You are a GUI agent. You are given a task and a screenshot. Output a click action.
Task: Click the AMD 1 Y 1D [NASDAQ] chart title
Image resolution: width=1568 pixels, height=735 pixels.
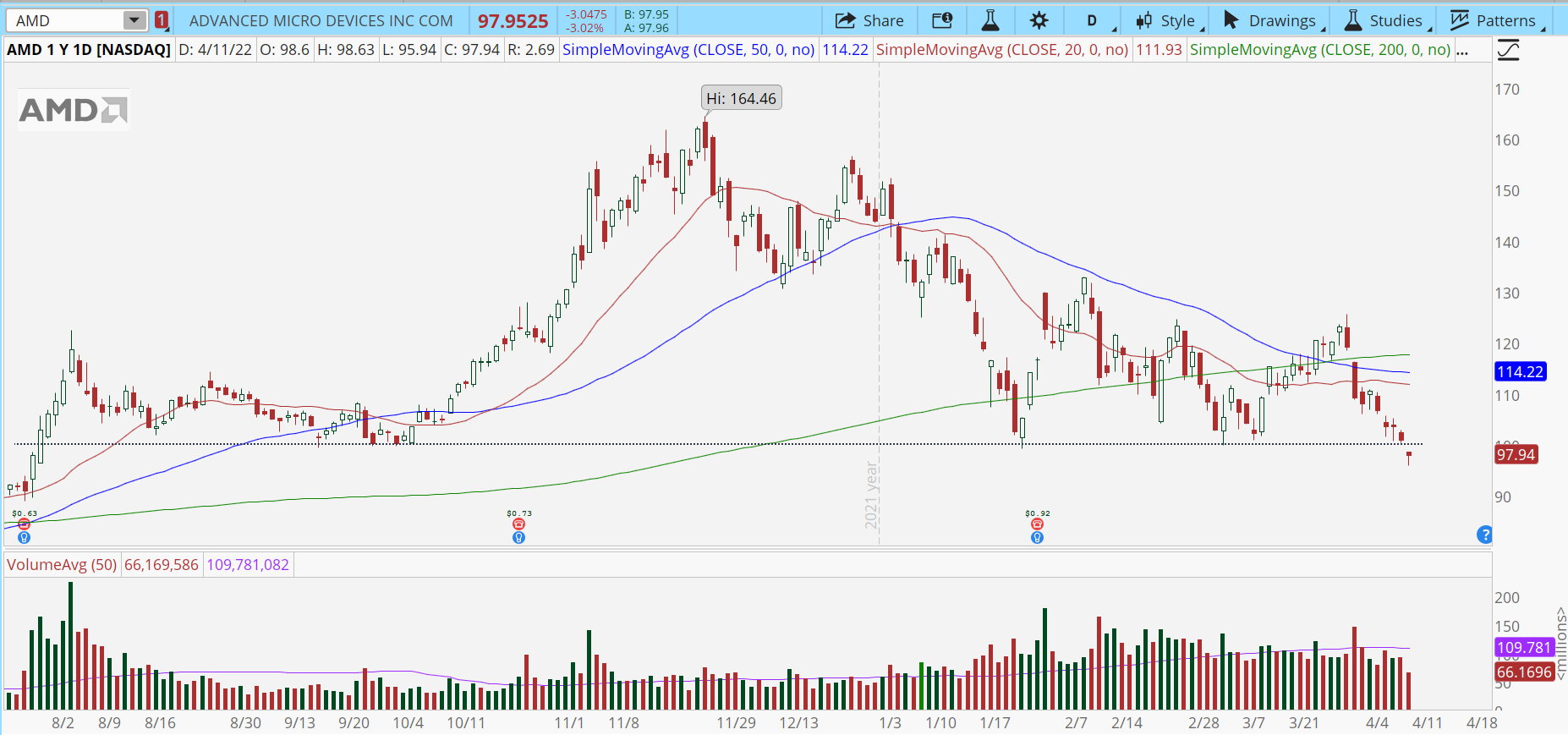(89, 50)
